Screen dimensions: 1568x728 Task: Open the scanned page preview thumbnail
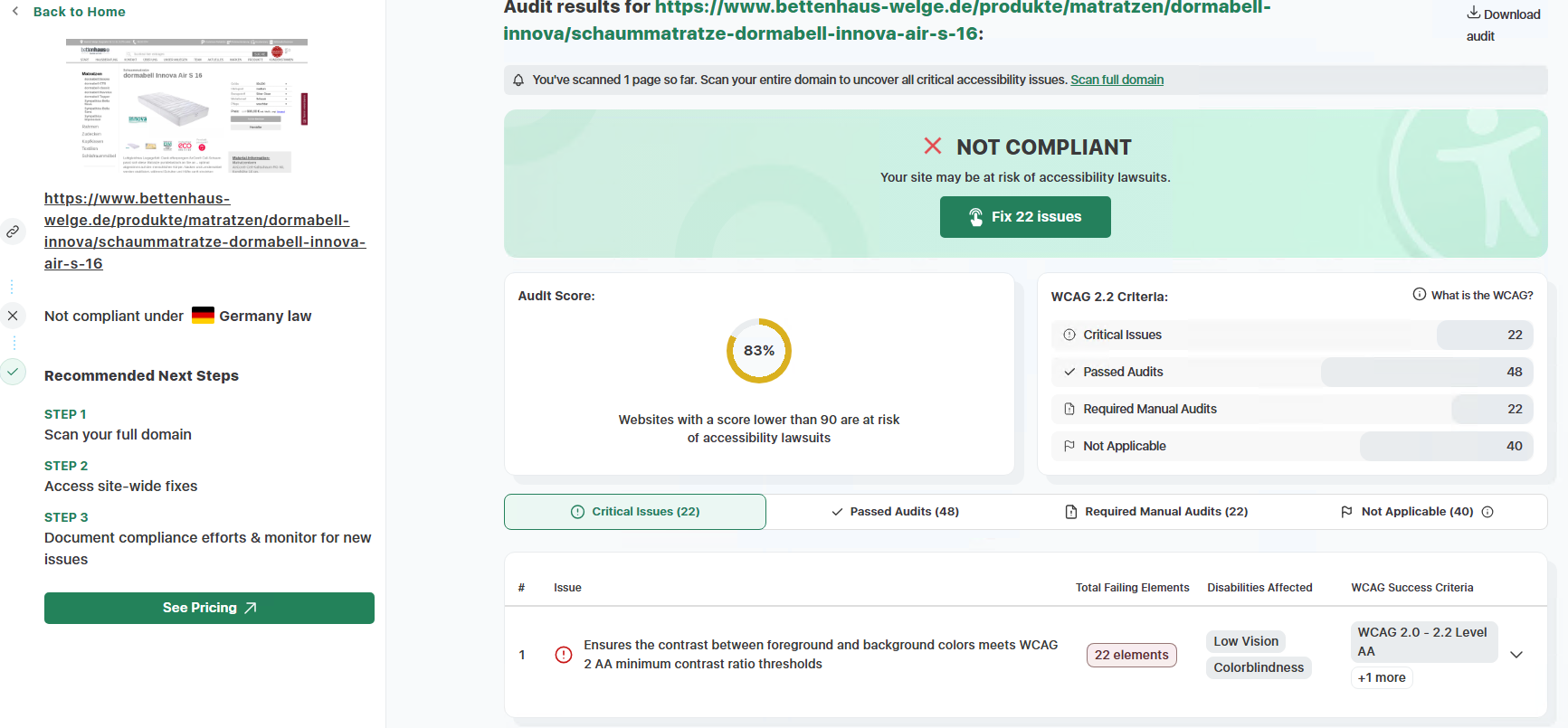click(186, 106)
